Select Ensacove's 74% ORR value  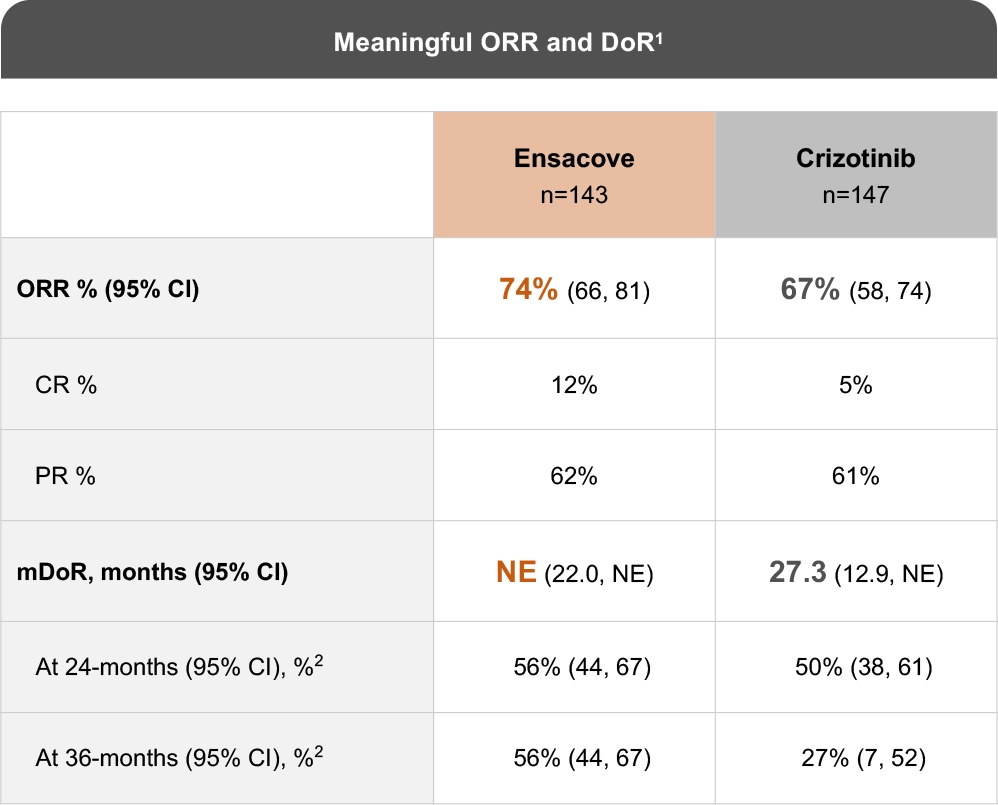(528, 290)
